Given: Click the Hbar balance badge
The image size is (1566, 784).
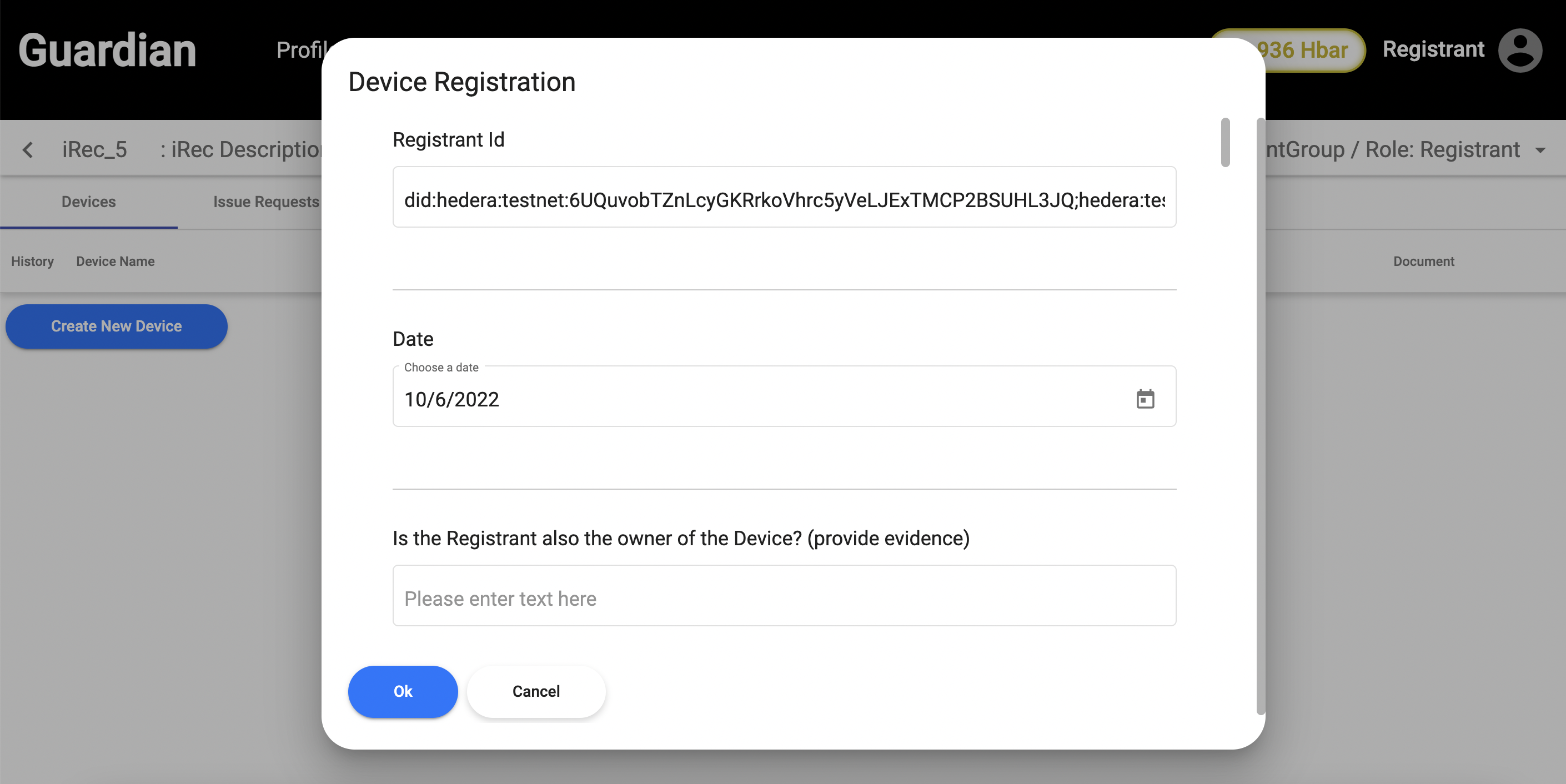Looking at the screenshot, I should (x=1301, y=51).
